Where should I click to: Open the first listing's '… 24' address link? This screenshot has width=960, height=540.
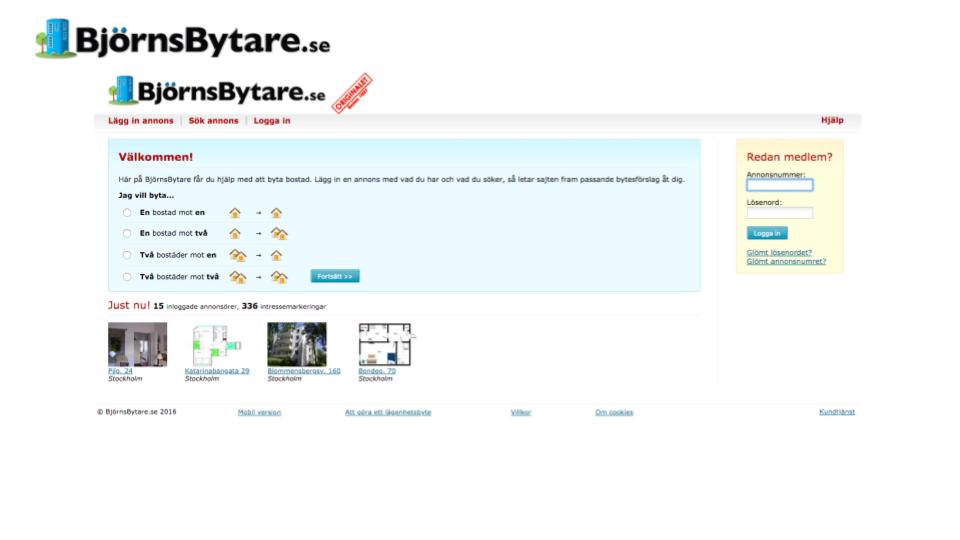120,371
